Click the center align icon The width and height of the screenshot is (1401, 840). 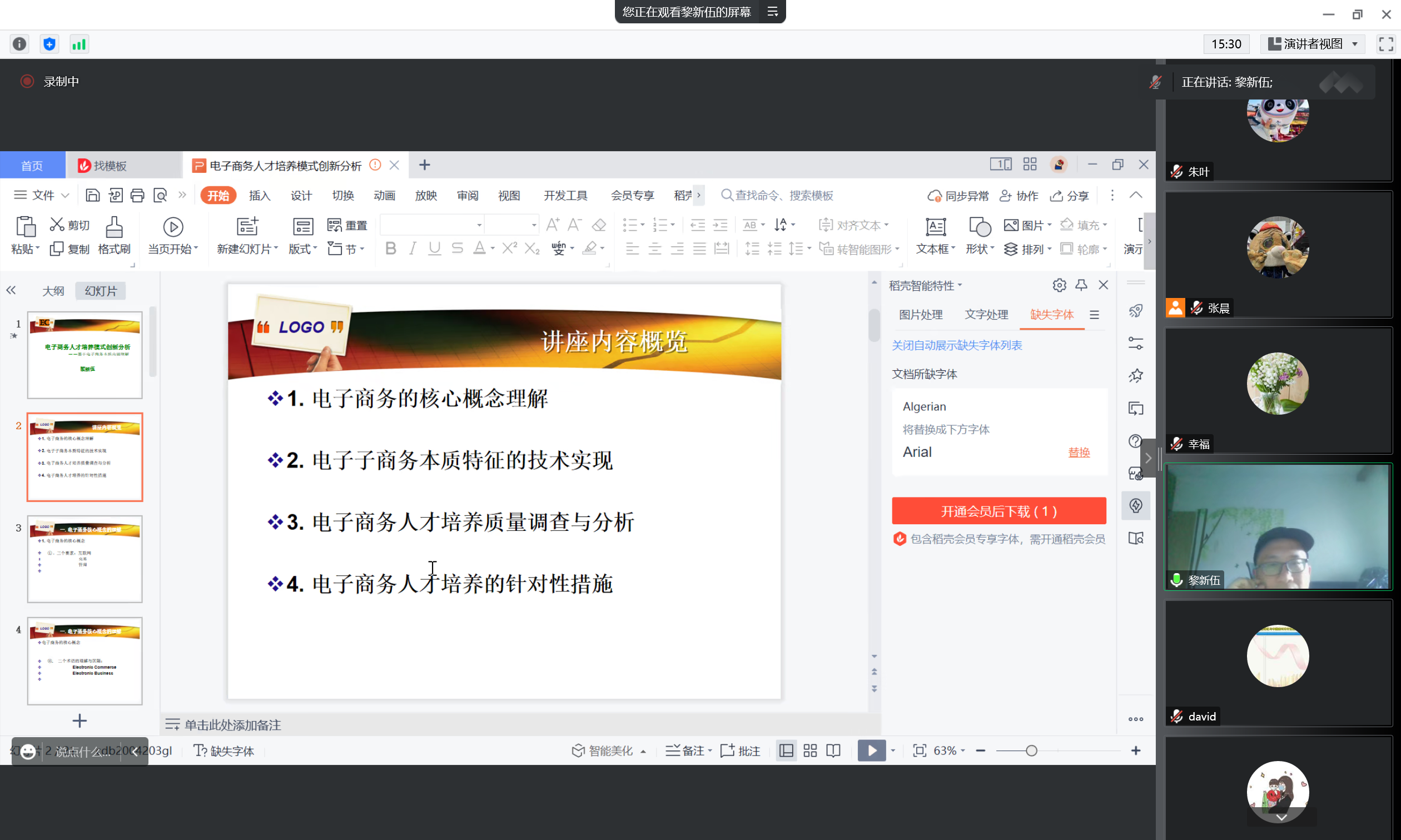pos(655,248)
